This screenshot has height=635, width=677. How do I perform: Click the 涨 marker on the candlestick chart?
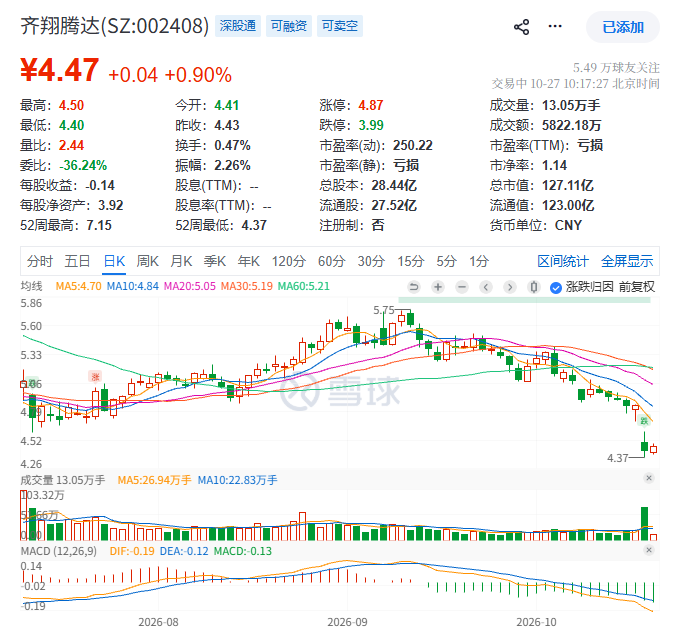tap(95, 377)
